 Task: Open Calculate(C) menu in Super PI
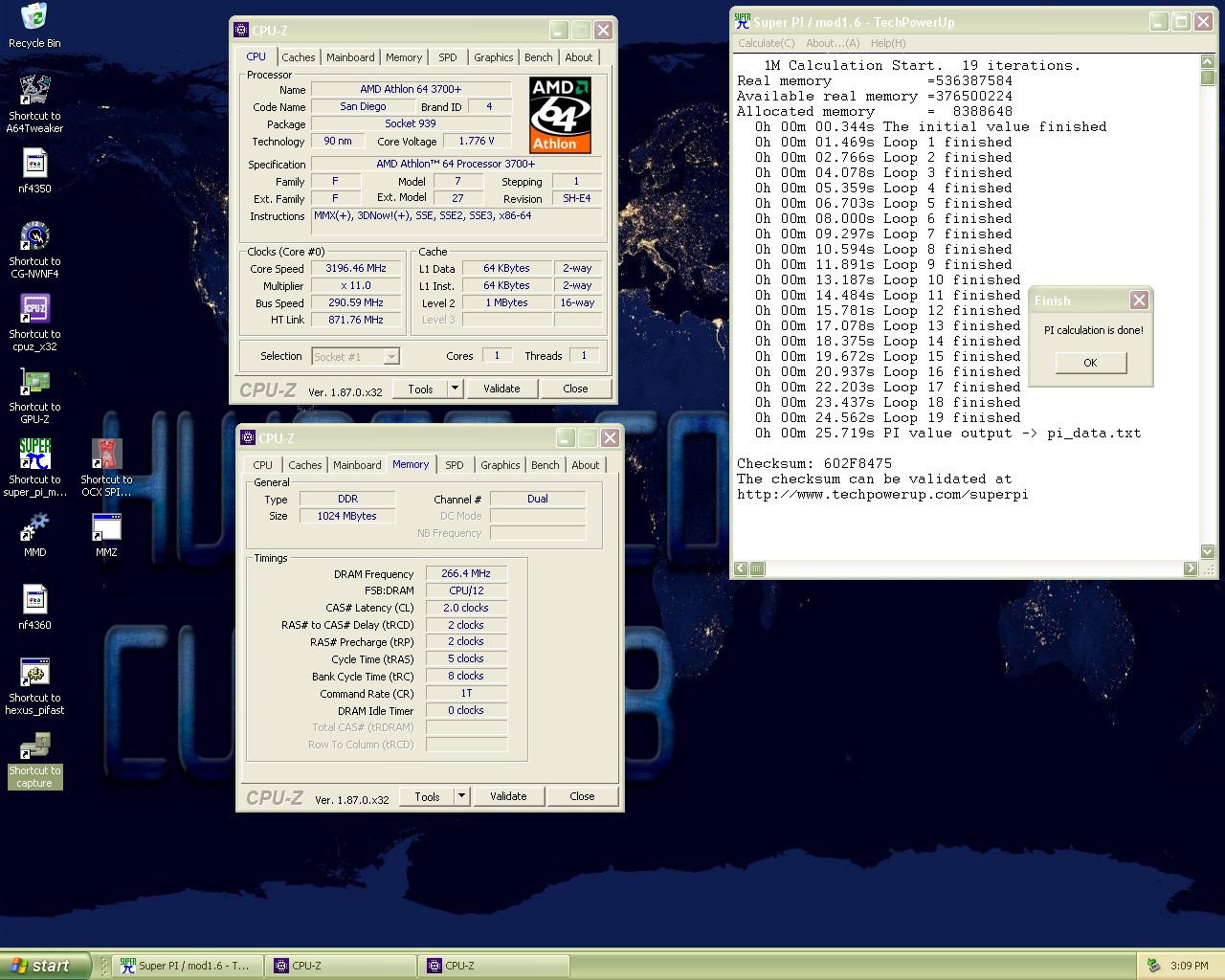click(x=766, y=43)
